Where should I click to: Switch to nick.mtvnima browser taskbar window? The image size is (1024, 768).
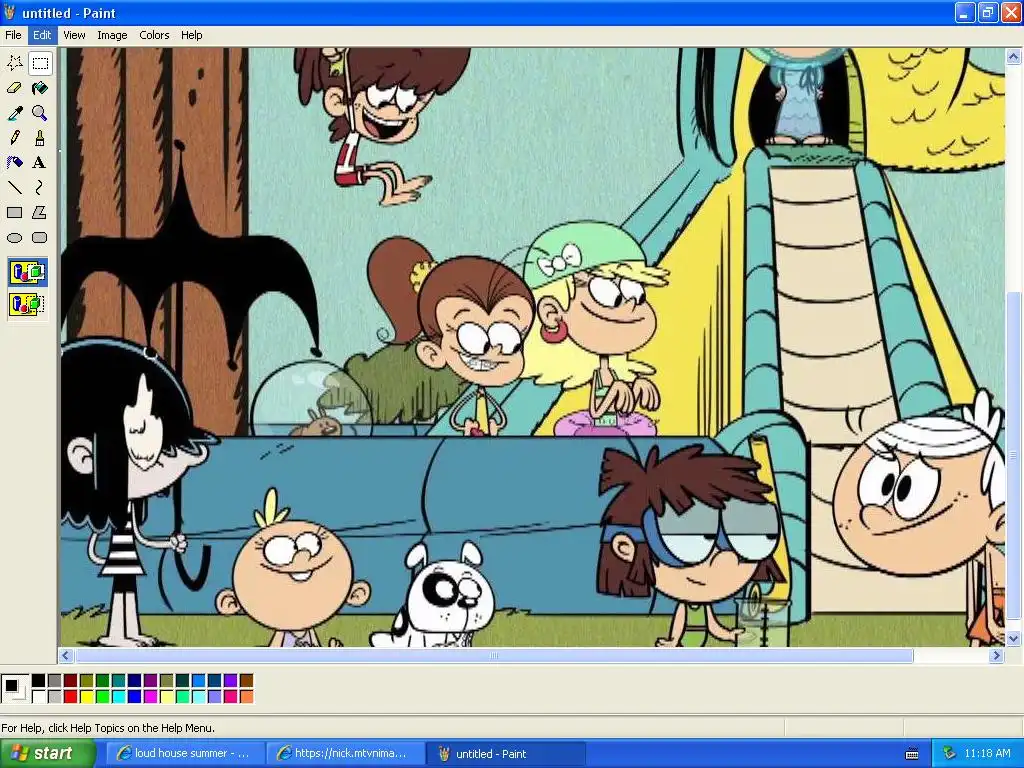[345, 754]
